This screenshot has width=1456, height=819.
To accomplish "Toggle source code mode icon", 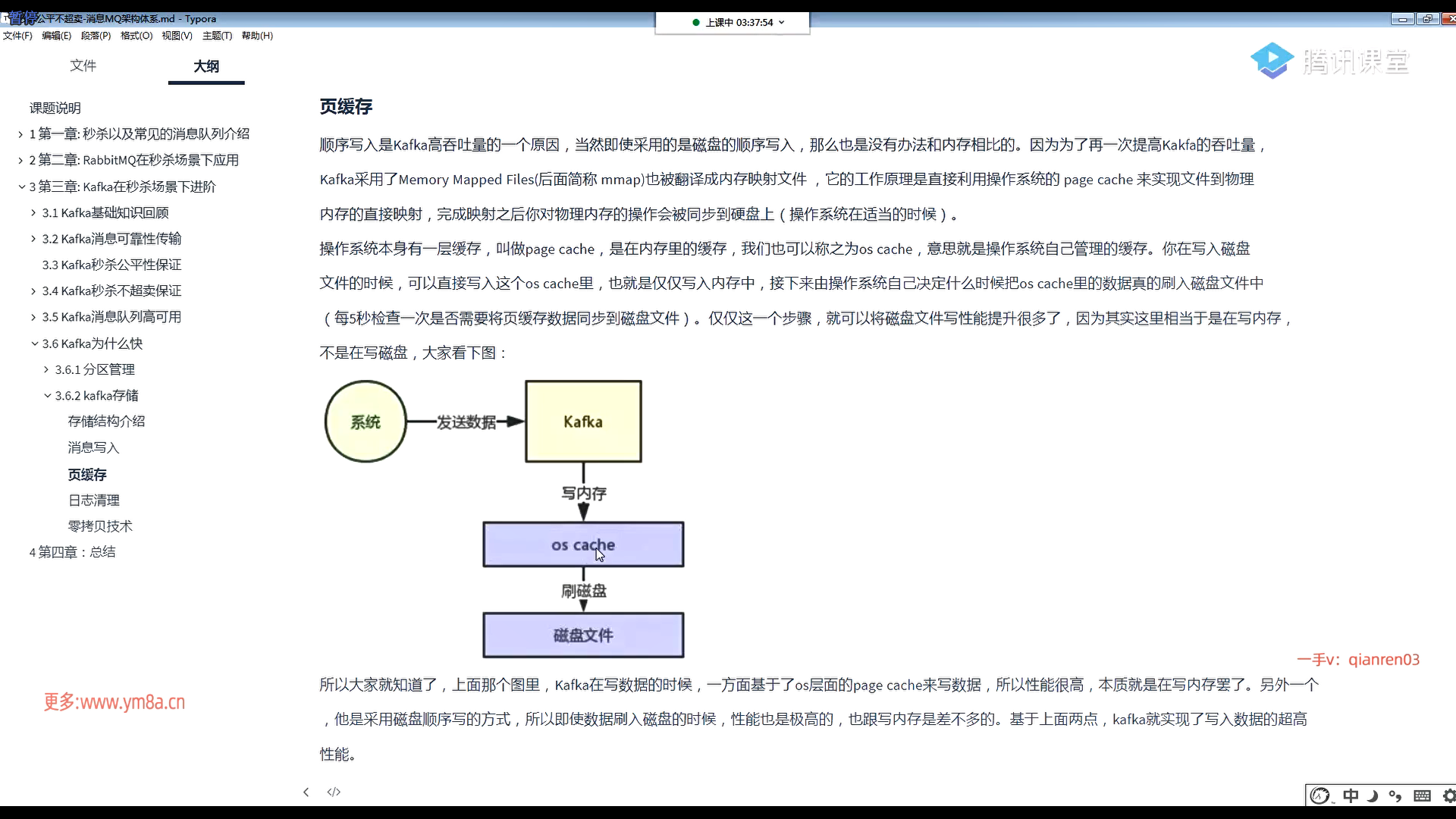I will pos(334,792).
